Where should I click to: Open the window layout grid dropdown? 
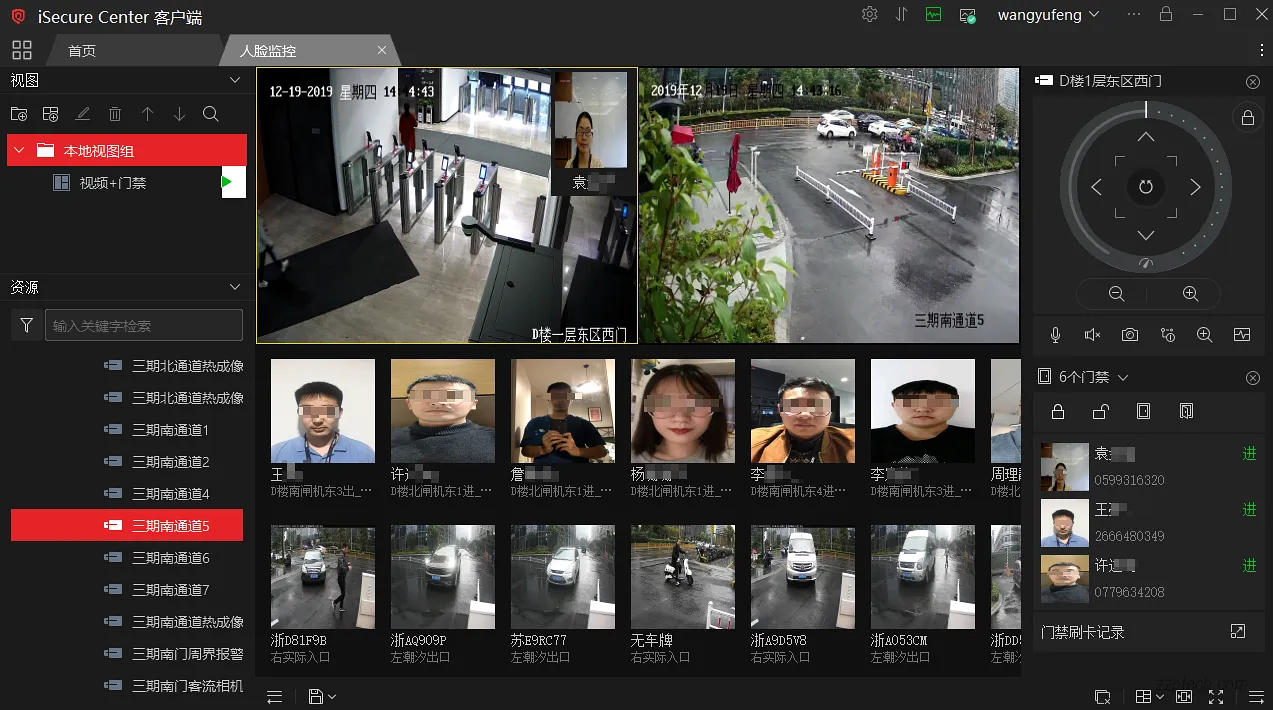pyautogui.click(x=1145, y=696)
